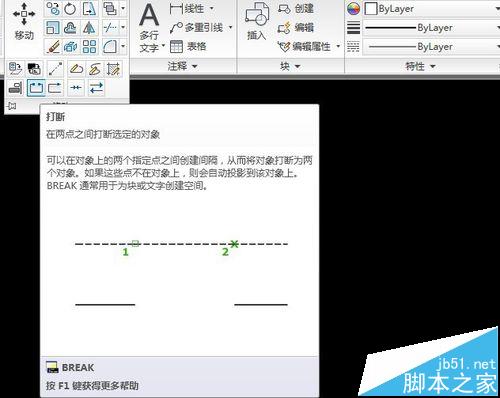Select the Lengthen tool icon
Viewport: 500px width, 398px height.
(x=55, y=69)
